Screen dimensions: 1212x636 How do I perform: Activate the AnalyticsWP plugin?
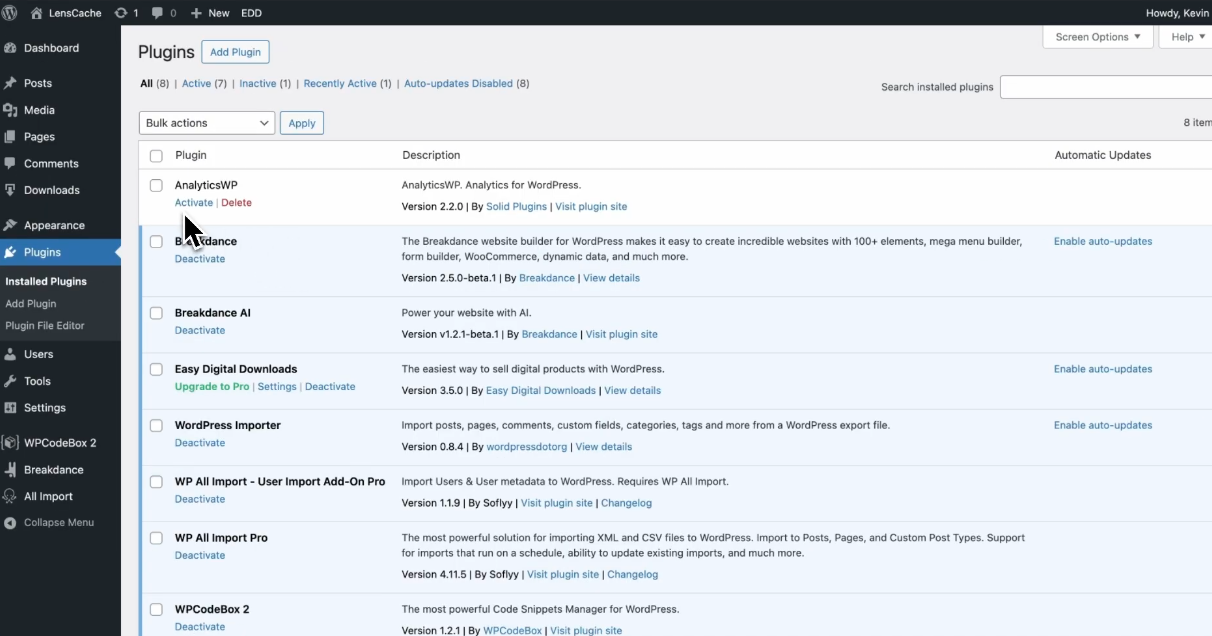[194, 203]
